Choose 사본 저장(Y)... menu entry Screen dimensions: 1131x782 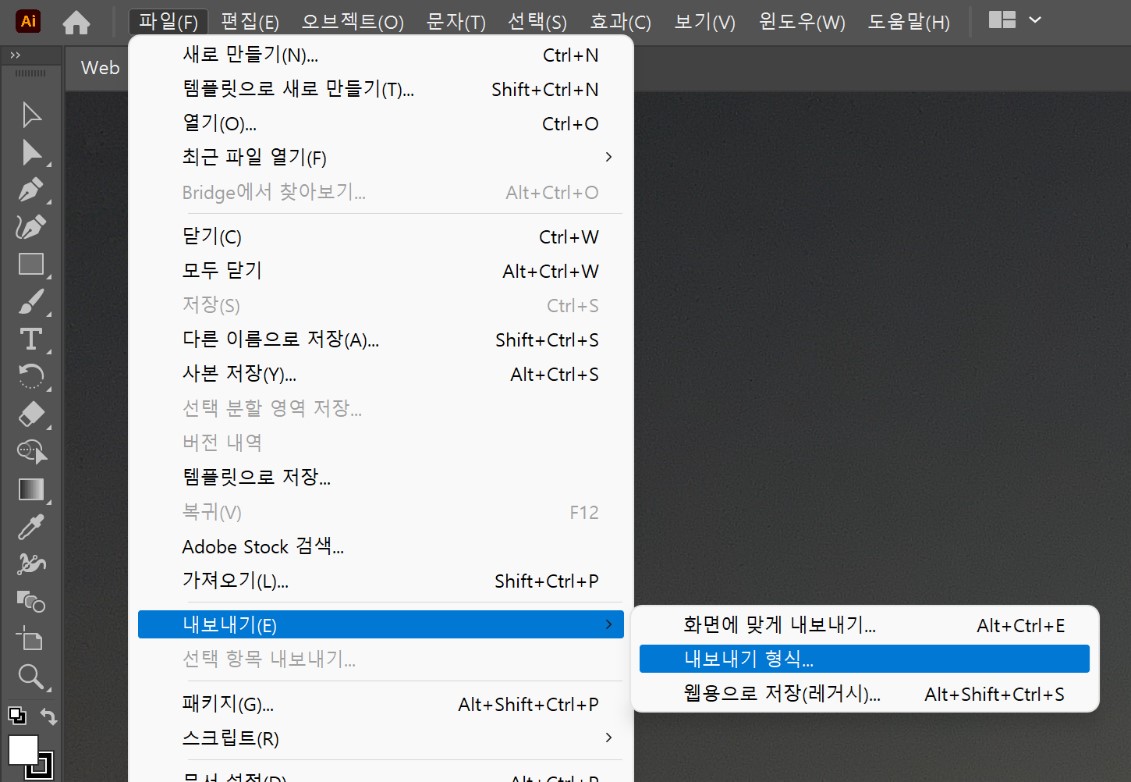coord(381,374)
